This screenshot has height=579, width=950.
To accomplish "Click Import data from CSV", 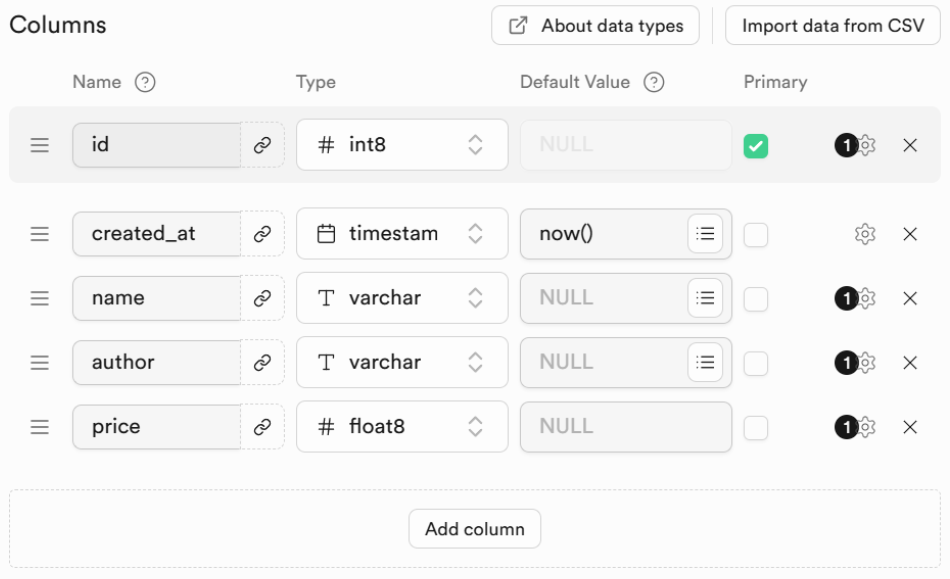I will coord(832,25).
